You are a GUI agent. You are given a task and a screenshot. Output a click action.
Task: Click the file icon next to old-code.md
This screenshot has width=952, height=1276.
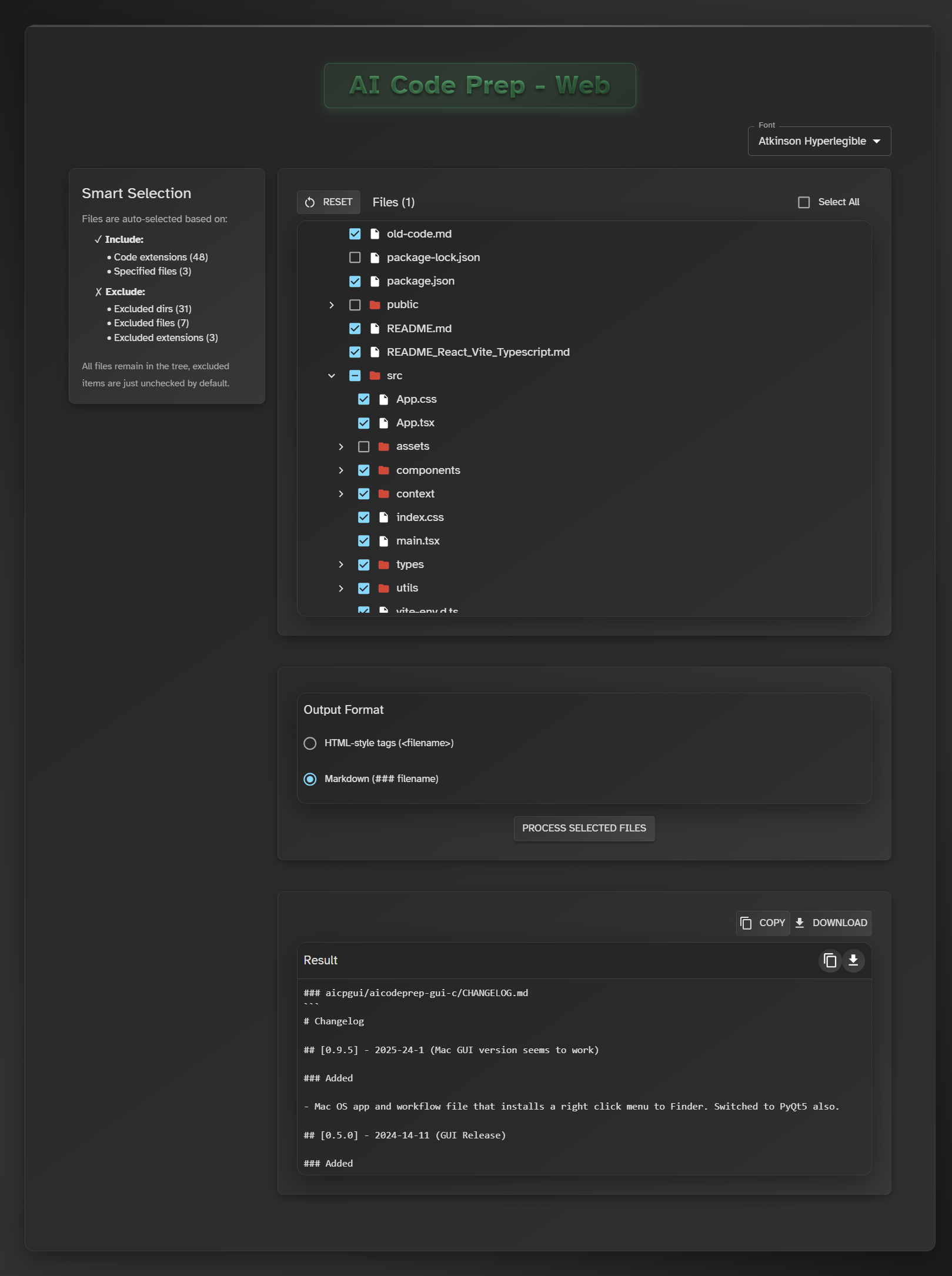(375, 234)
